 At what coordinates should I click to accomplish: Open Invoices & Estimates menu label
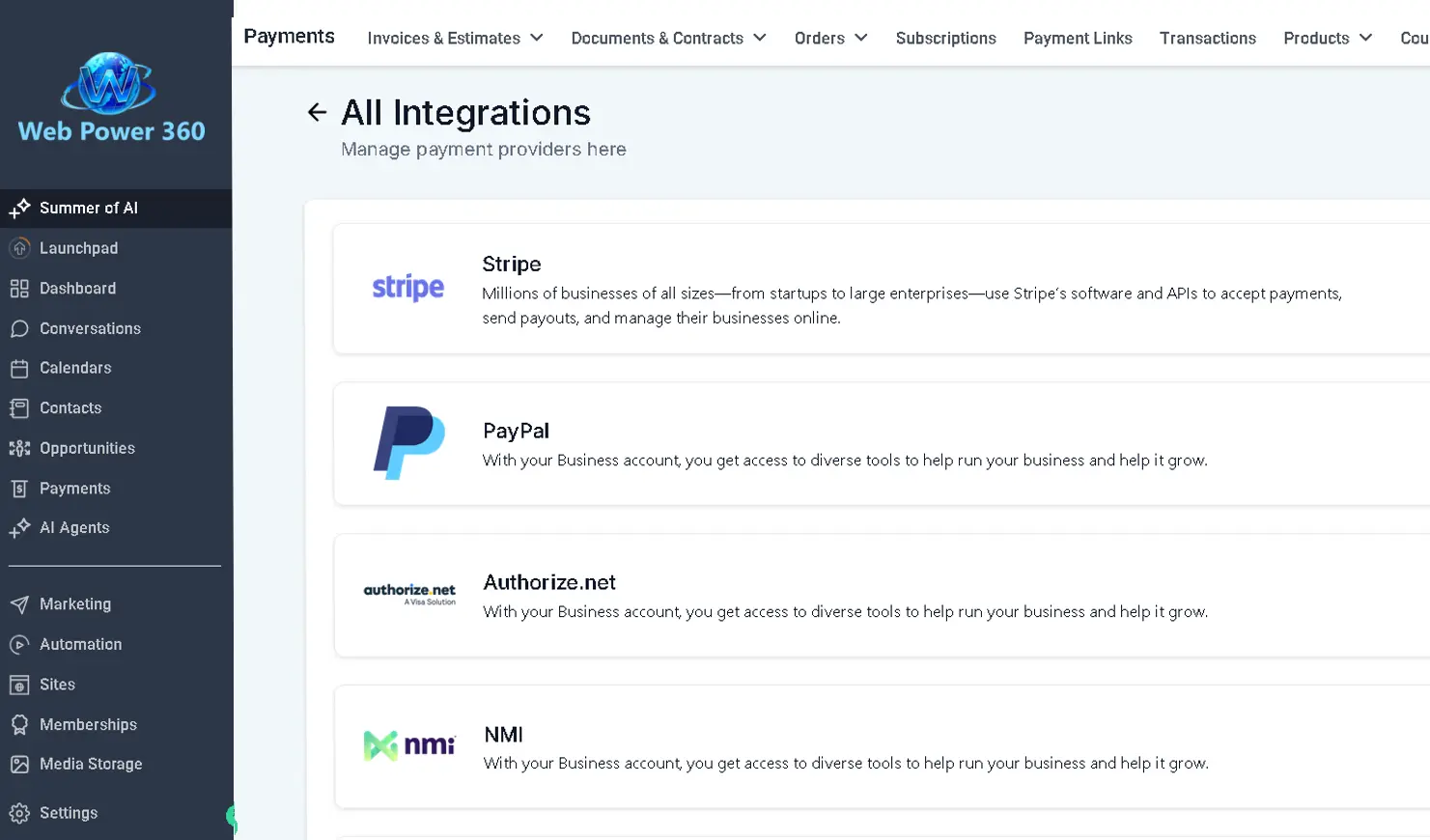point(443,38)
